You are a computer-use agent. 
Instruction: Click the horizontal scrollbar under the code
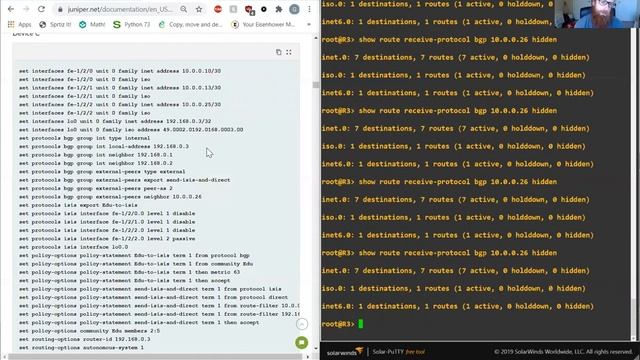[x=155, y=356]
